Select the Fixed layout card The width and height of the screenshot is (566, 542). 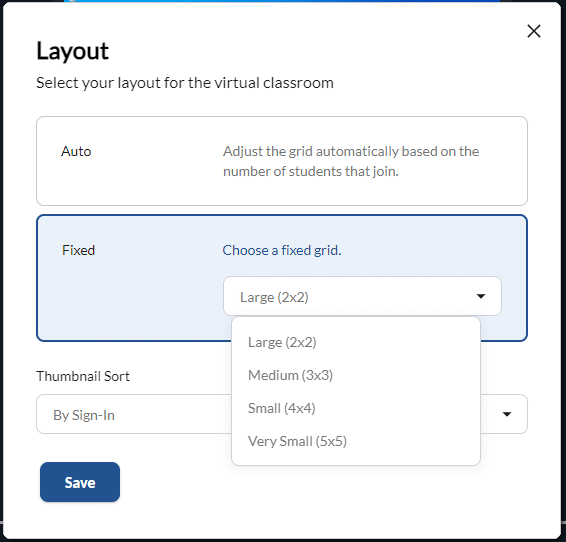pyautogui.click(x=282, y=278)
